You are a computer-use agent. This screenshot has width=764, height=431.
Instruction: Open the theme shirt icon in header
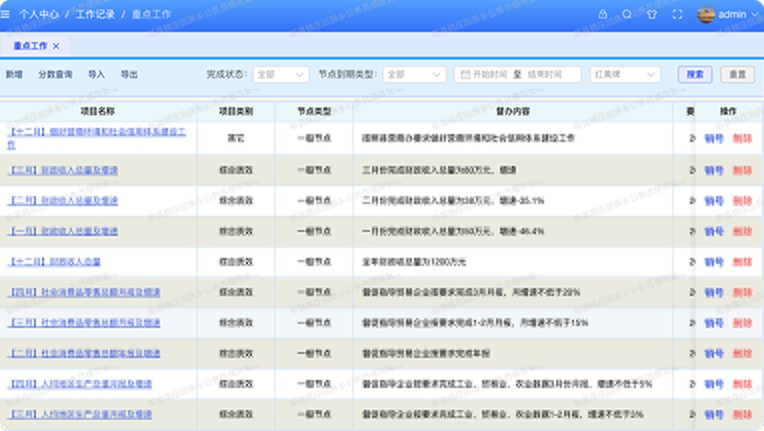[x=652, y=14]
